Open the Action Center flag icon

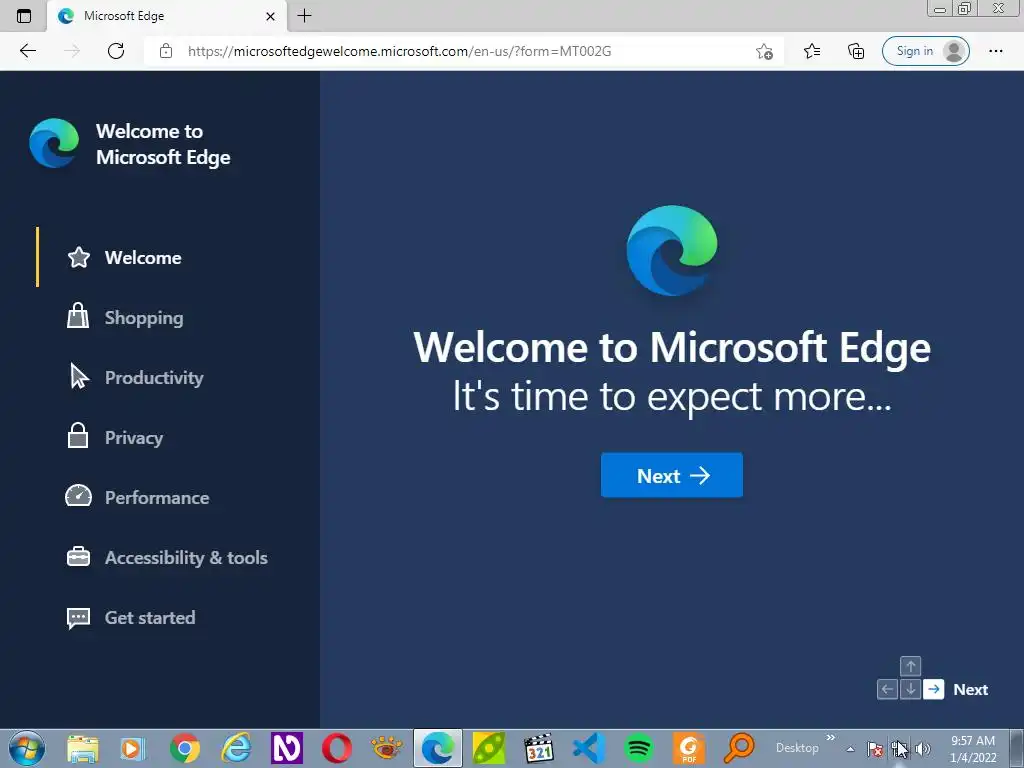coord(875,749)
